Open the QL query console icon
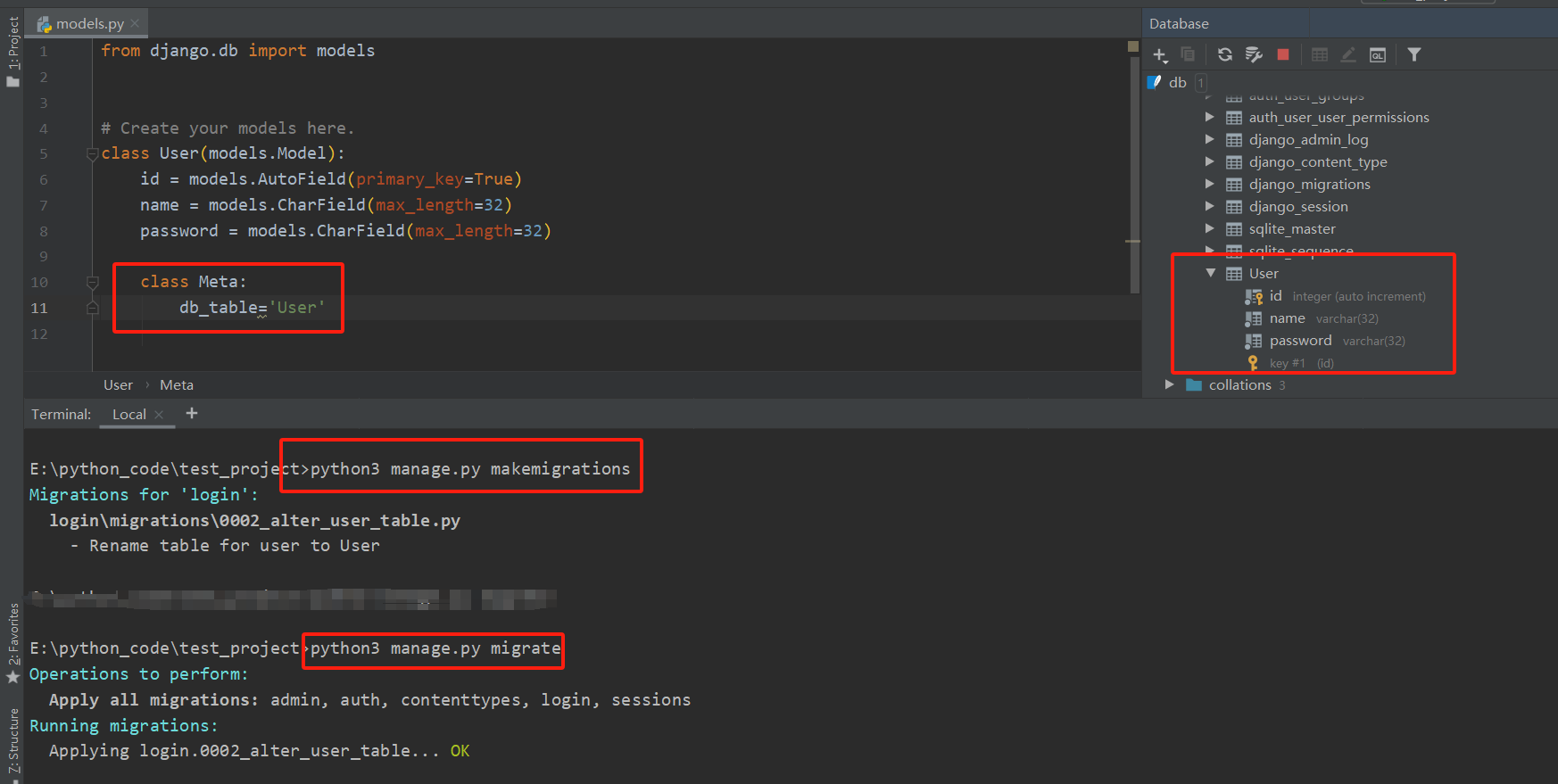 click(1378, 55)
